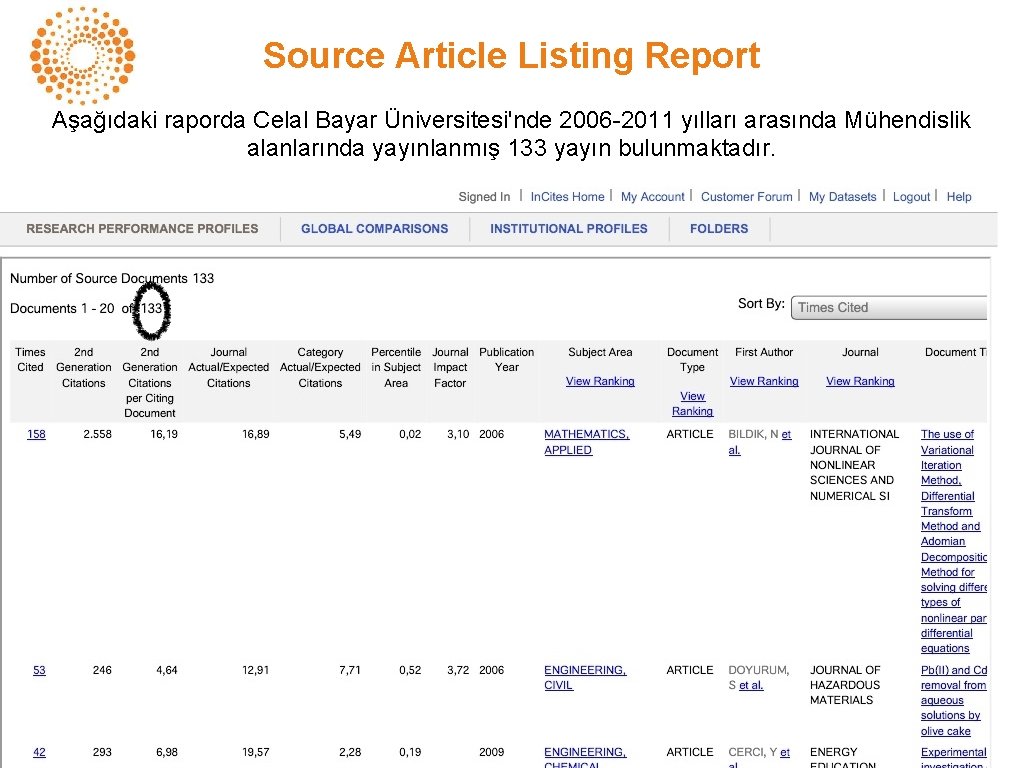Open the Help link

959,197
